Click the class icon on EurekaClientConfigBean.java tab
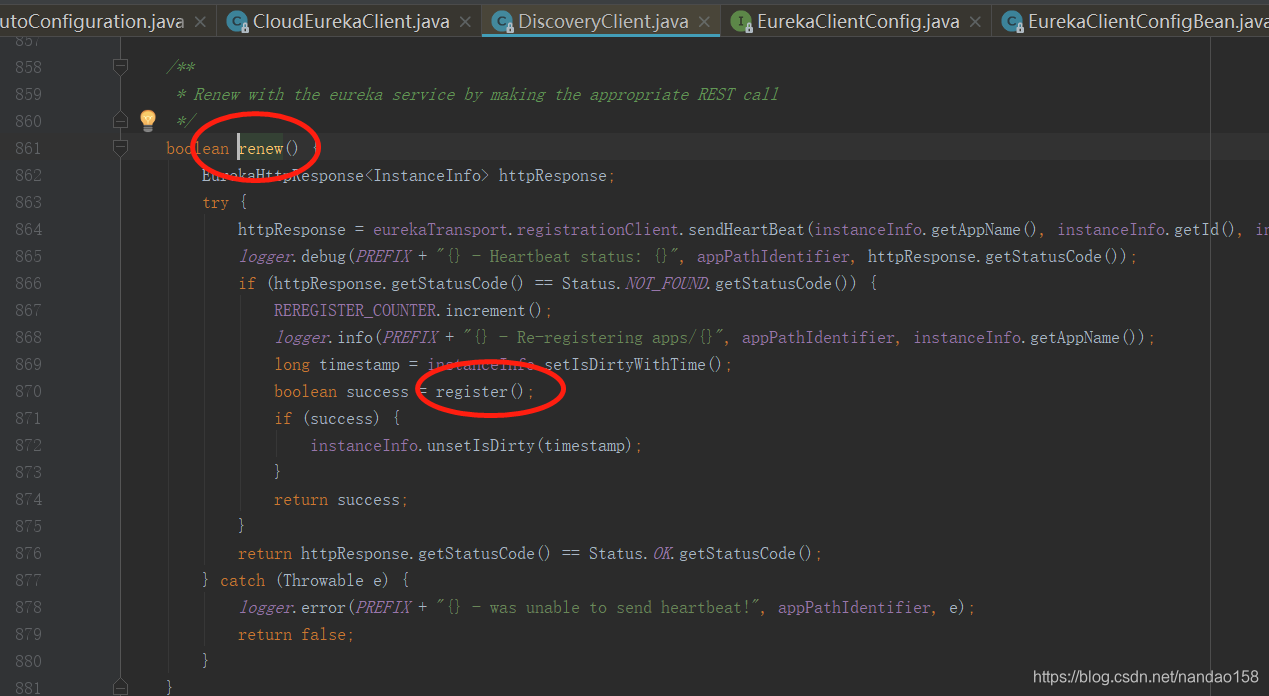 click(1012, 21)
